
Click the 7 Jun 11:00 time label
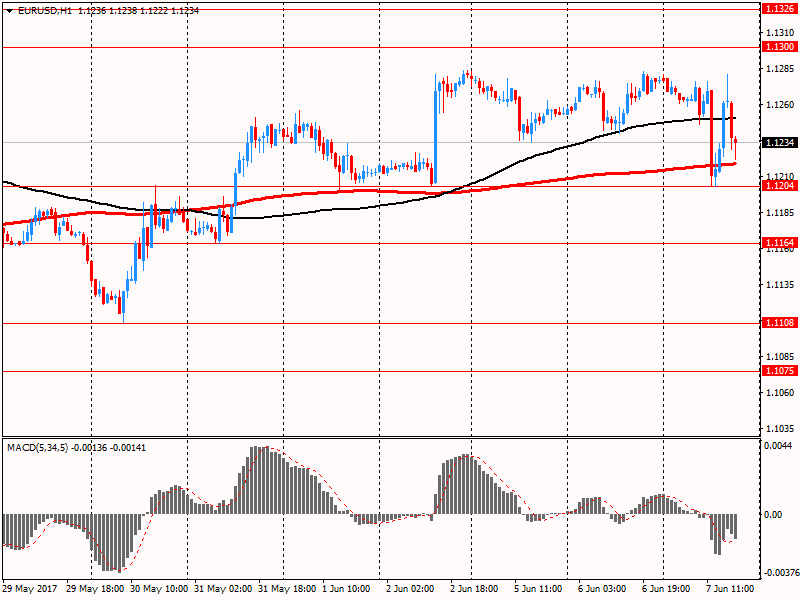(x=730, y=589)
